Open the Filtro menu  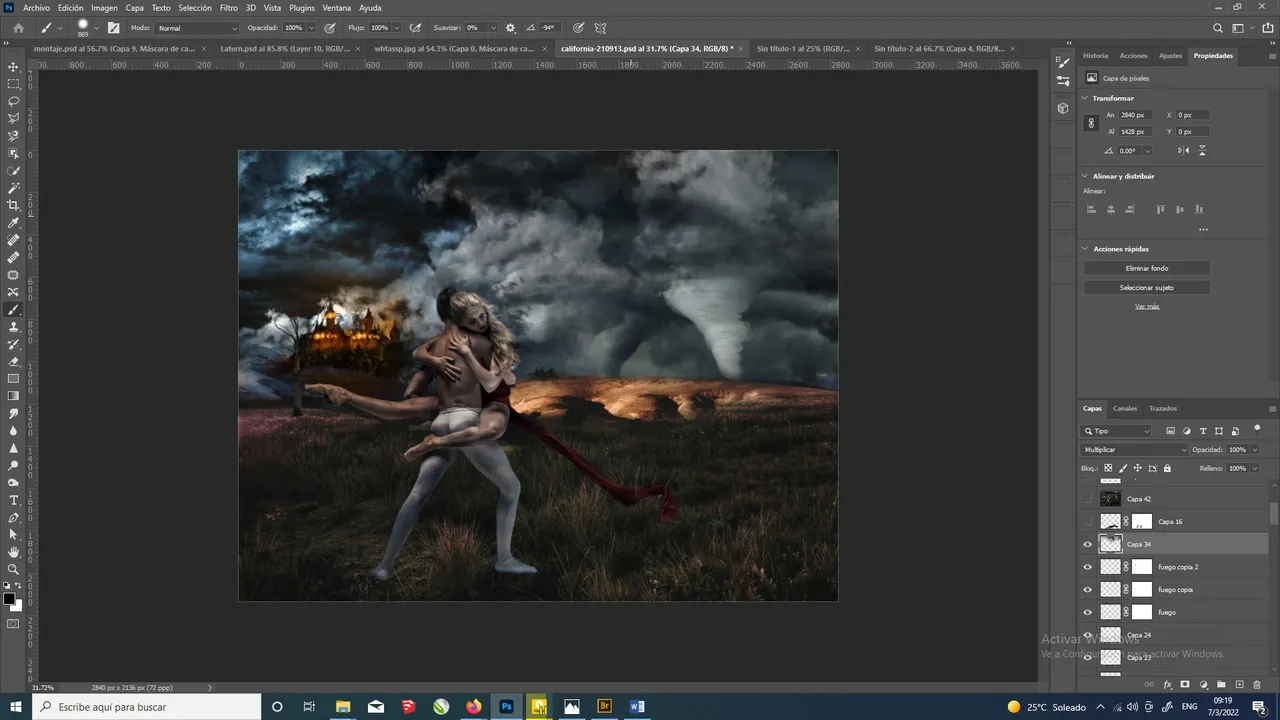point(229,7)
